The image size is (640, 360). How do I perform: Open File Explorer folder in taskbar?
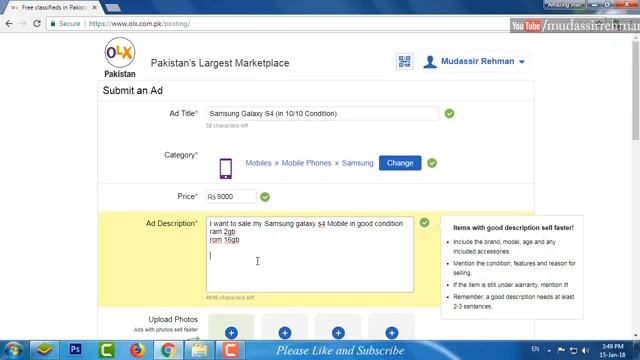199,350
